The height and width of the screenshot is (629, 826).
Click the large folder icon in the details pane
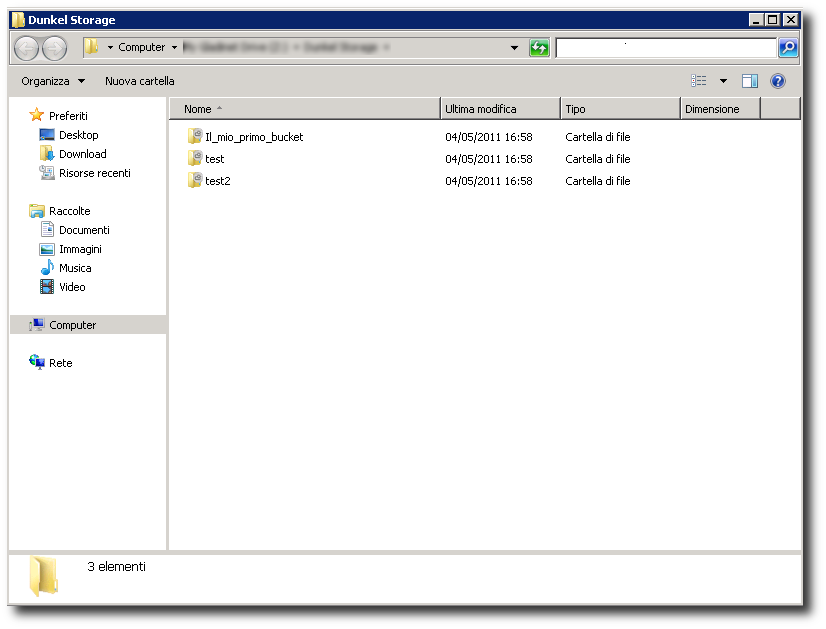43,576
